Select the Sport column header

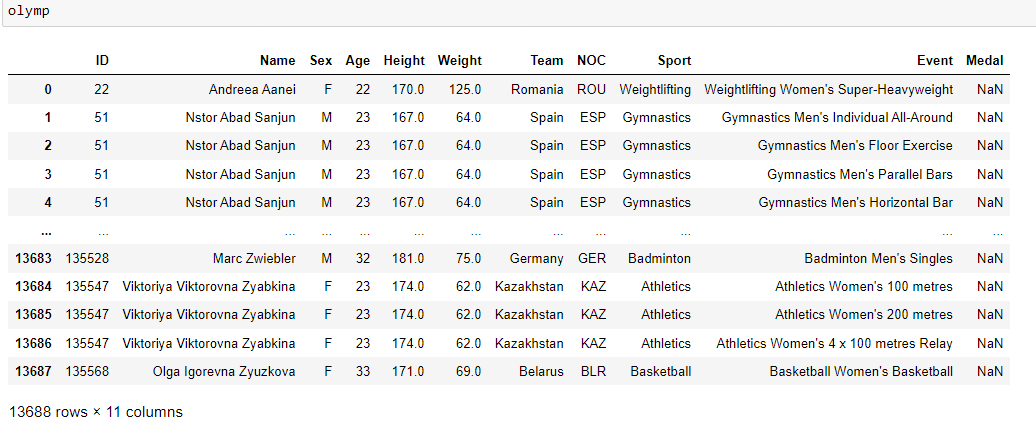point(674,61)
